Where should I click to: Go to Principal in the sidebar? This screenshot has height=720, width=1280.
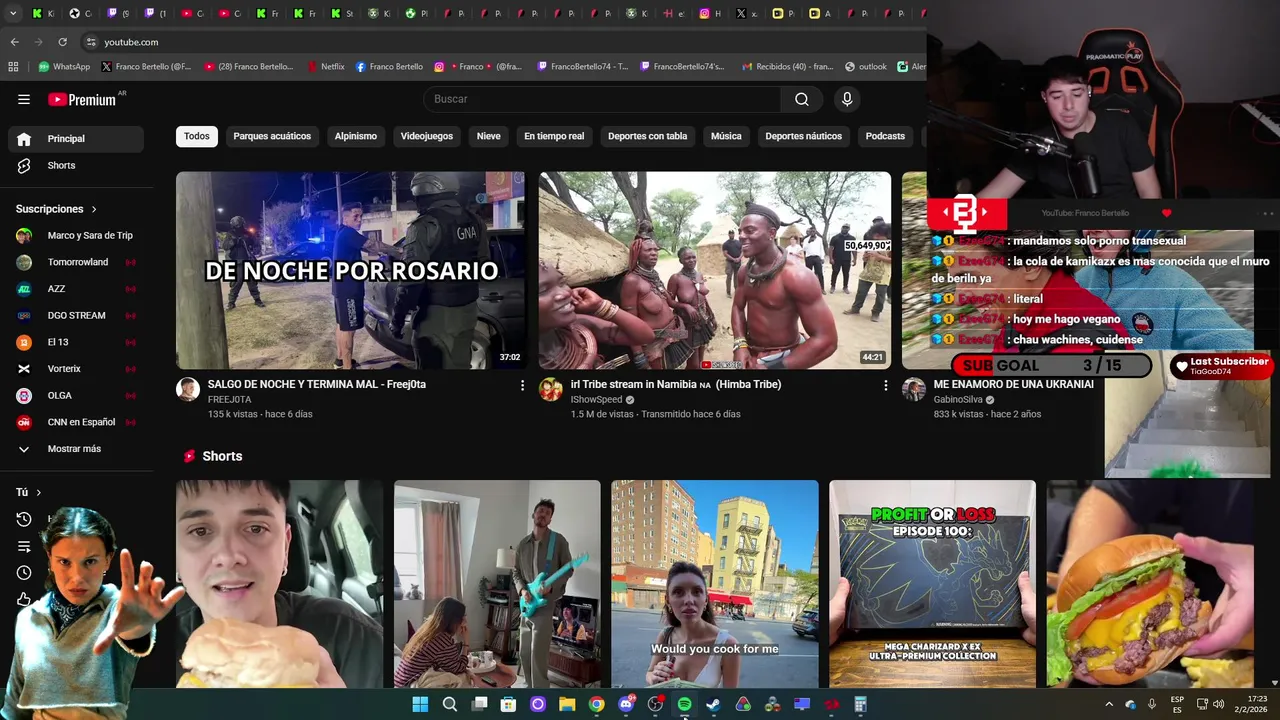[76, 139]
